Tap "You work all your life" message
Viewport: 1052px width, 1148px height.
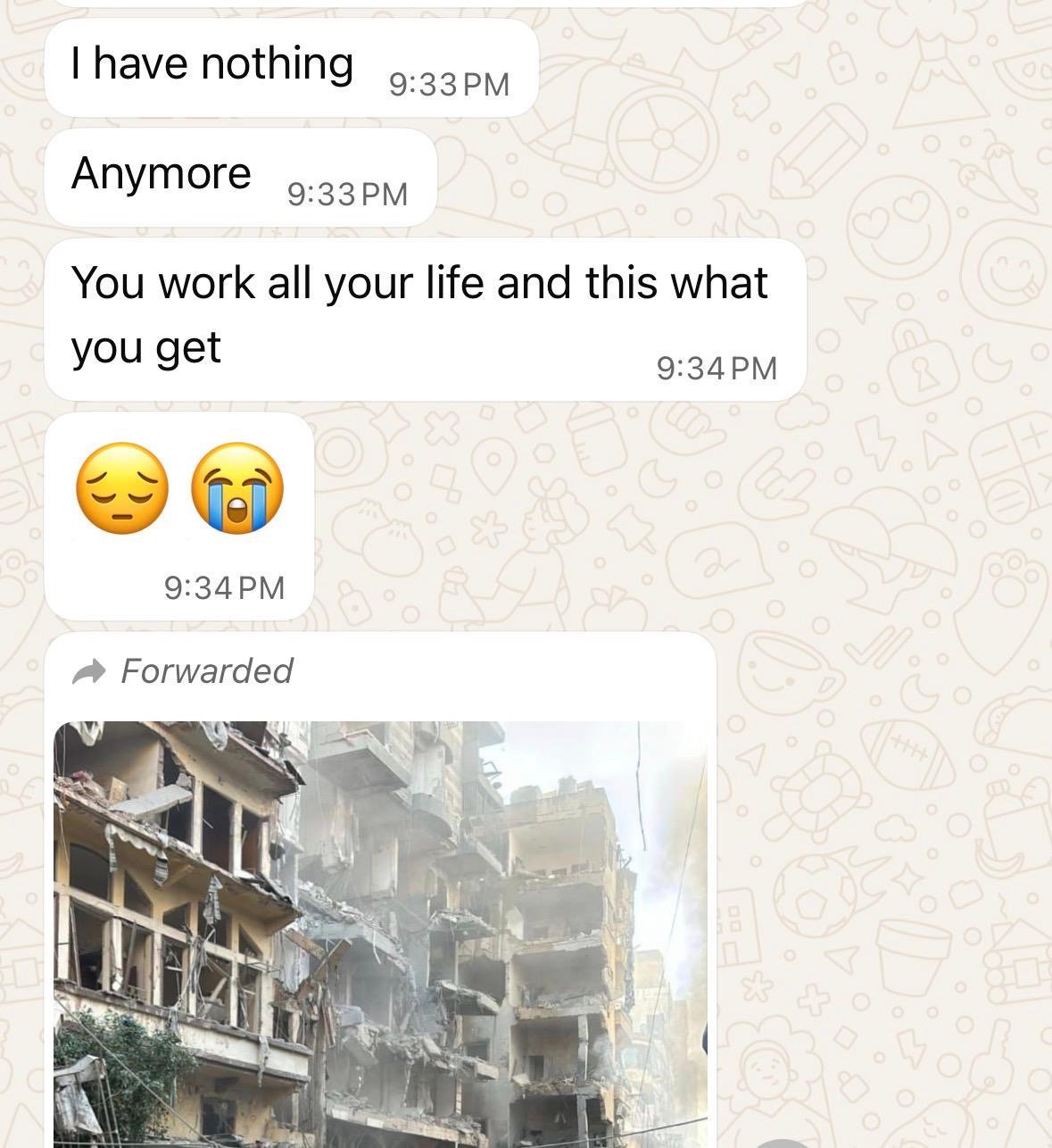point(425,319)
